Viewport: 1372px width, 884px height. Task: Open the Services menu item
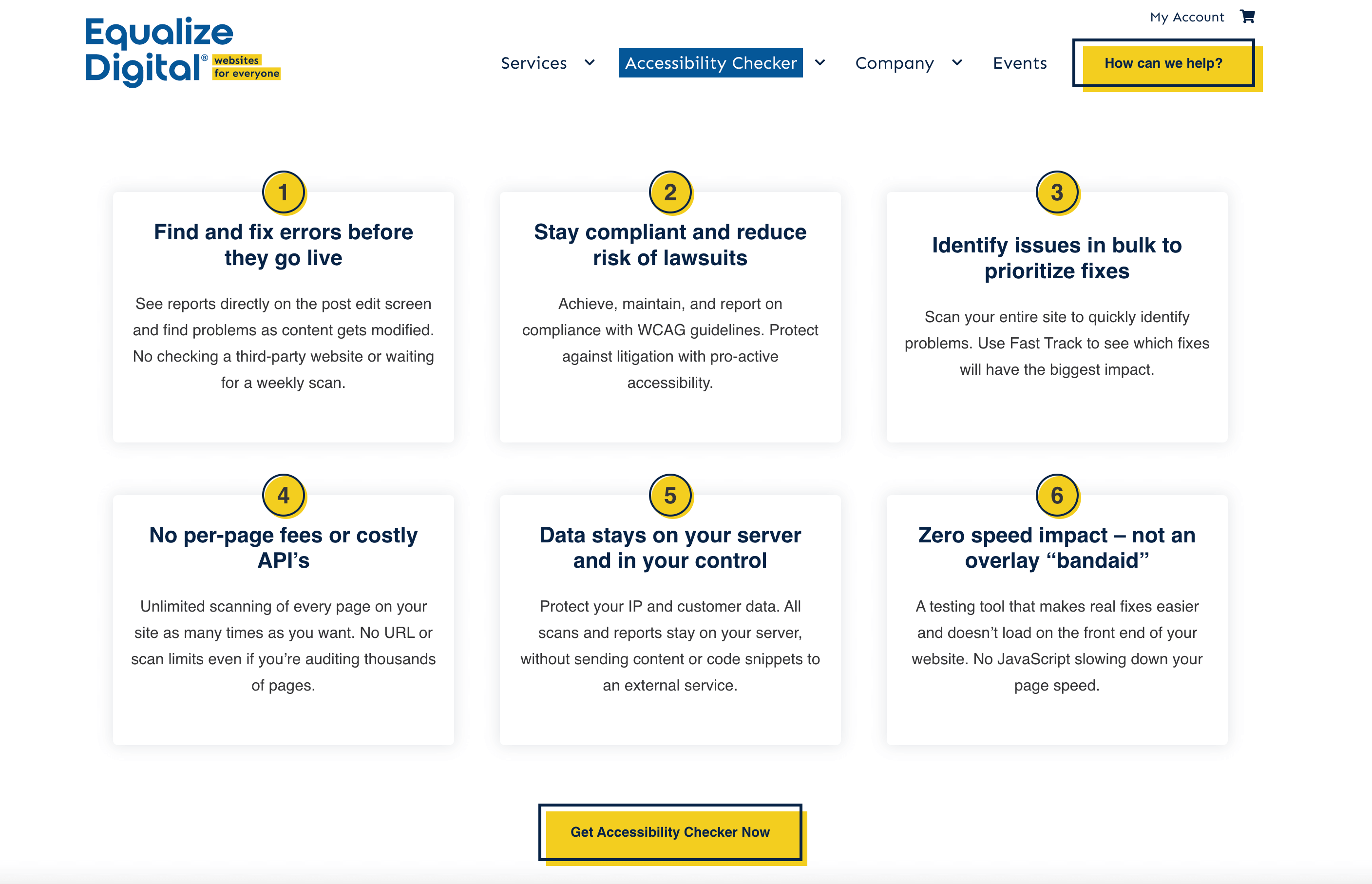click(534, 62)
